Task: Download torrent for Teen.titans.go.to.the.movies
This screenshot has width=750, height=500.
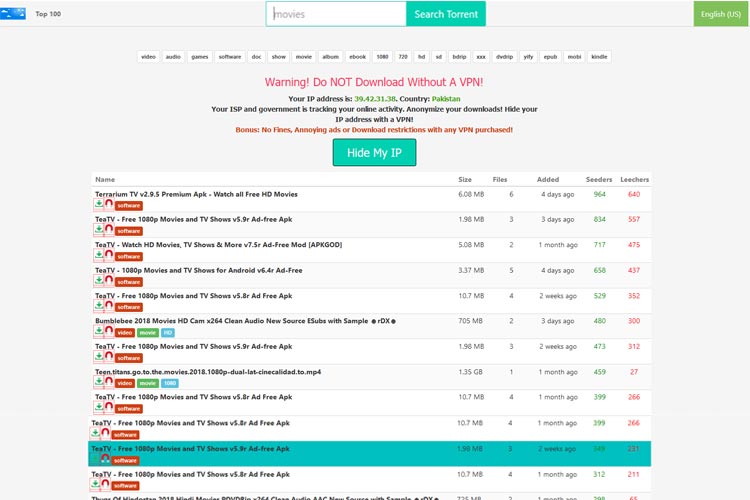Action: [x=99, y=382]
